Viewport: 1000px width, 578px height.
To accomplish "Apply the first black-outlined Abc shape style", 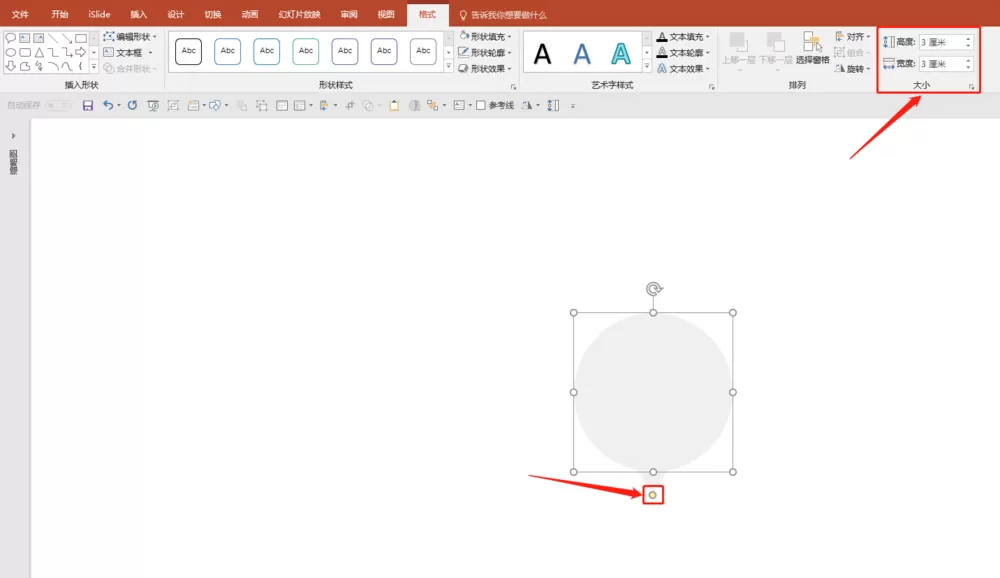I will pyautogui.click(x=189, y=51).
